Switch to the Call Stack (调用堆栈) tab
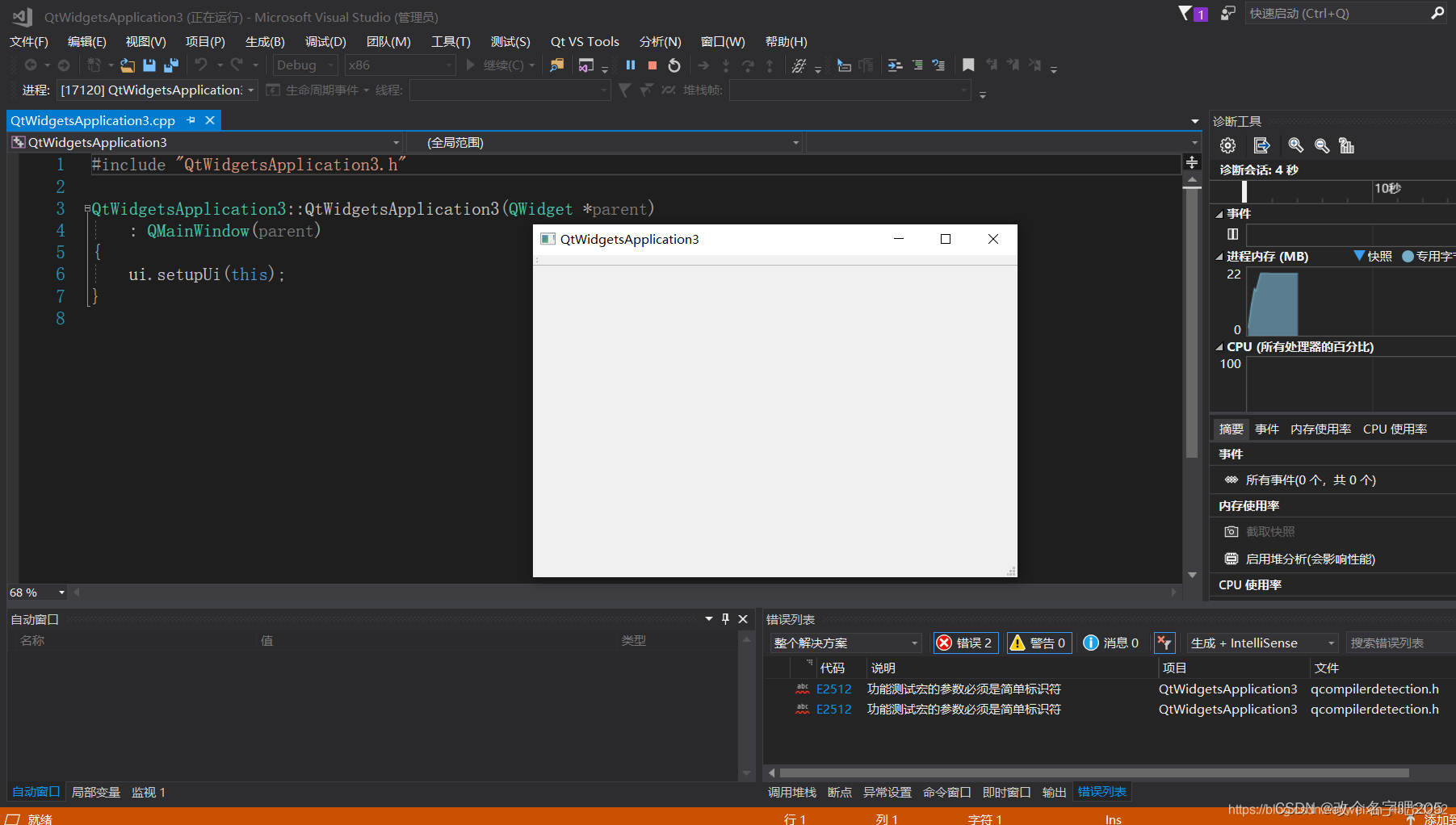This screenshot has height=825, width=1456. (x=792, y=792)
